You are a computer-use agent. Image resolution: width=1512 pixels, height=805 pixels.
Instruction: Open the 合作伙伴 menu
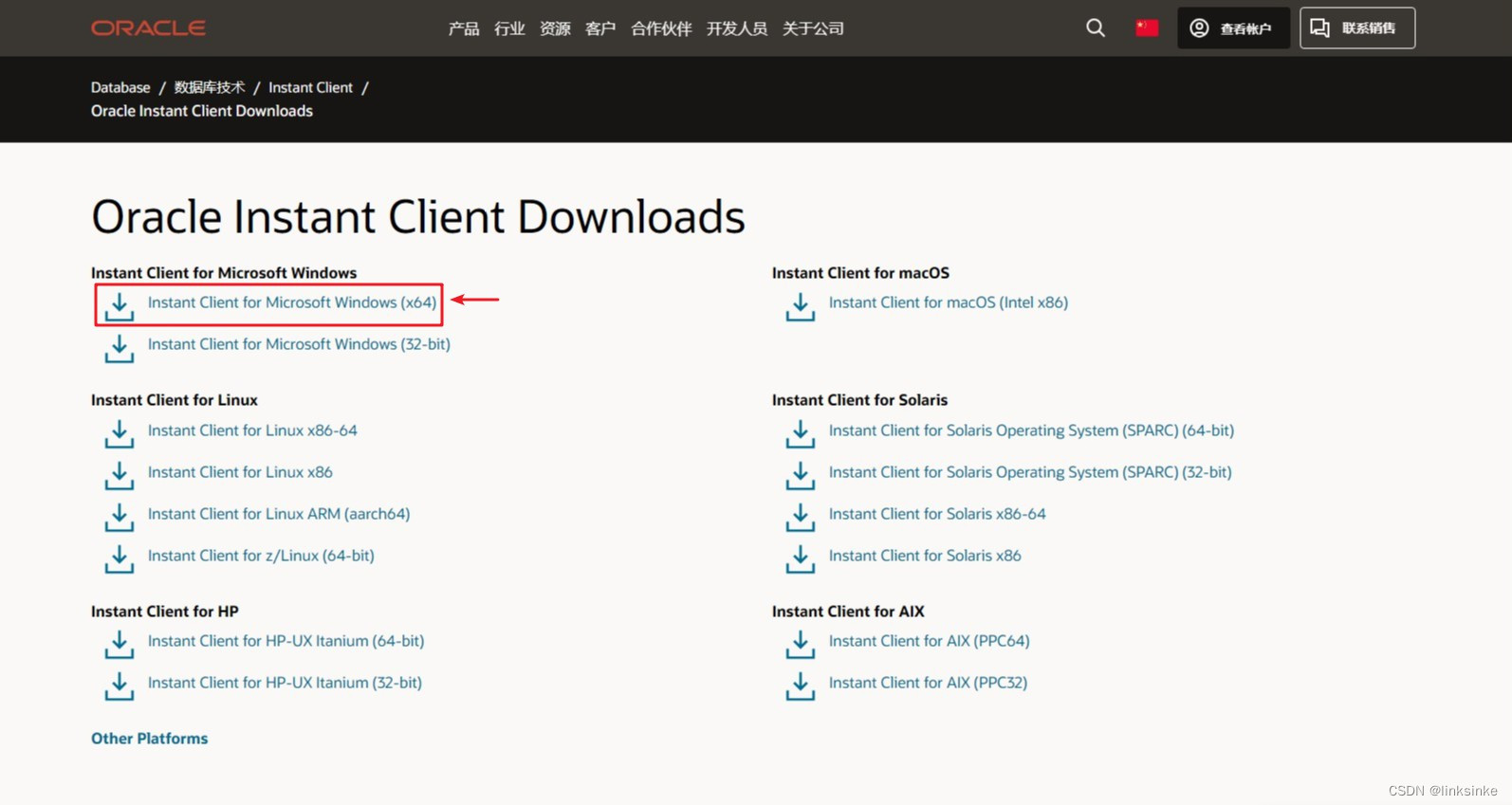click(x=661, y=28)
